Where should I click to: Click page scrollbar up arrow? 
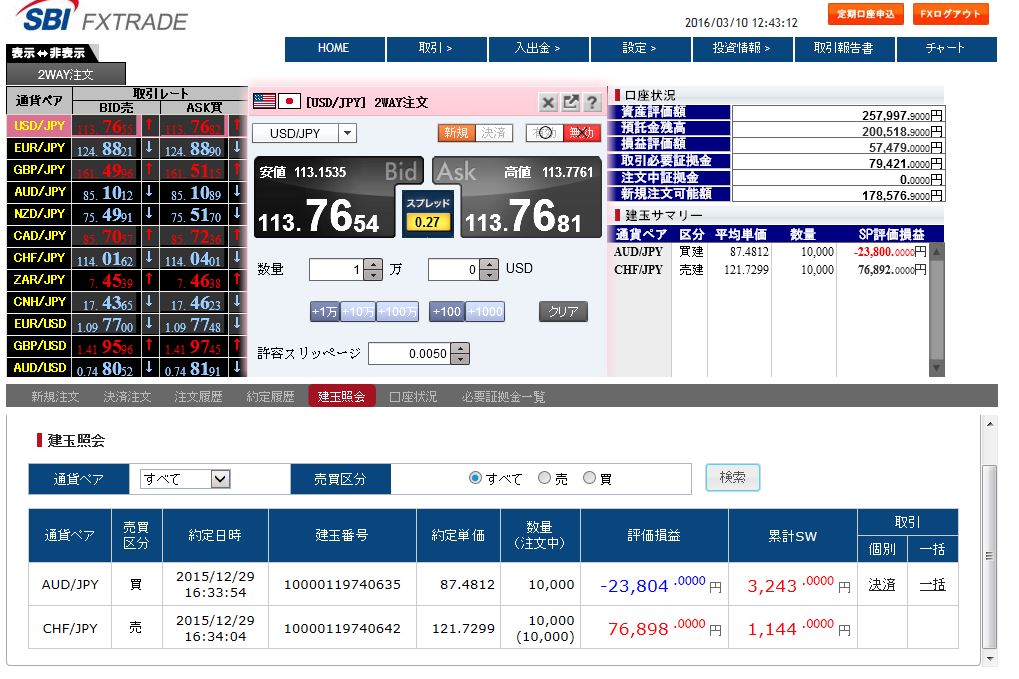coord(990,424)
